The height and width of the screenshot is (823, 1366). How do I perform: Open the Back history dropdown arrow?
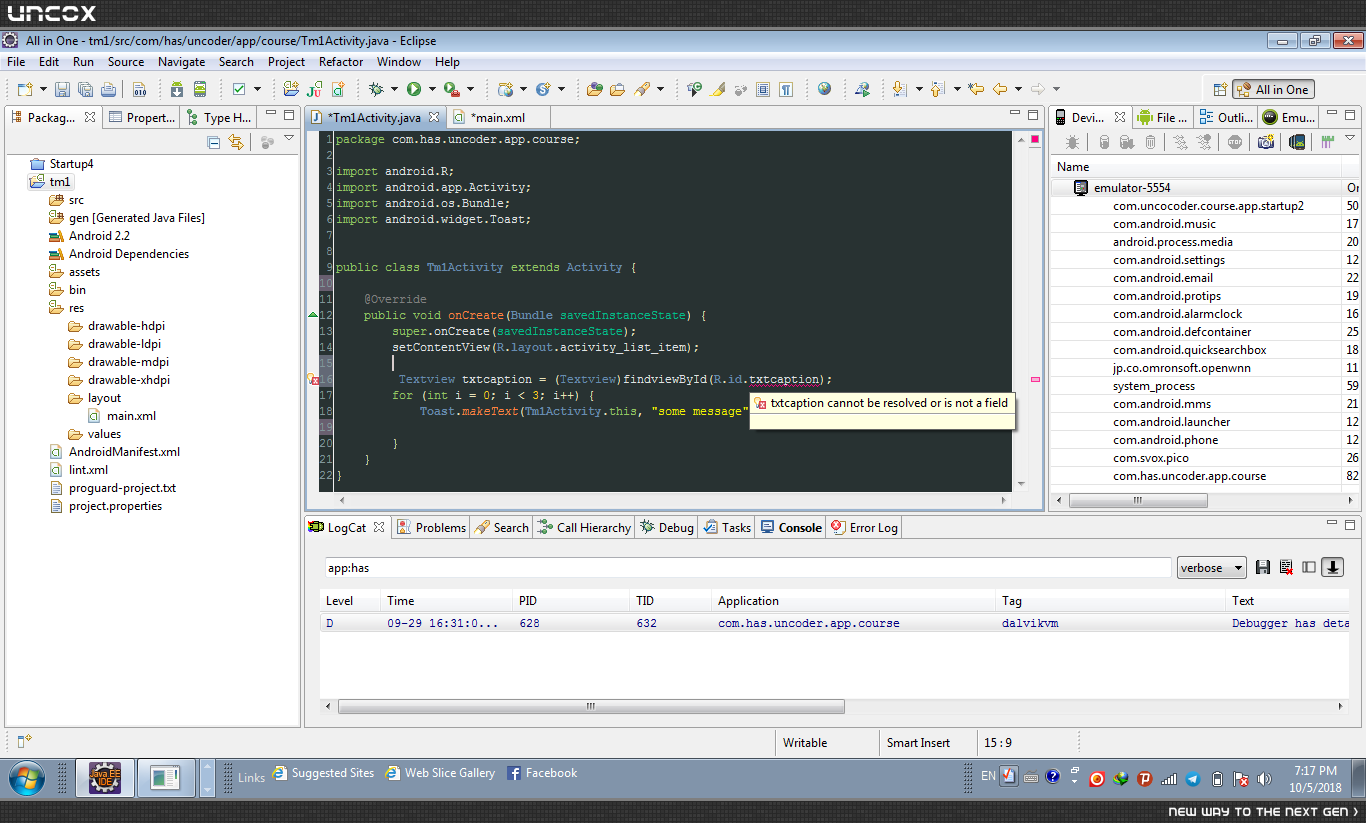[1018, 89]
